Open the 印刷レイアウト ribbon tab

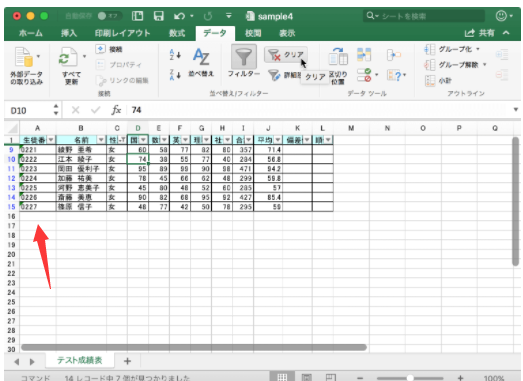(122, 33)
